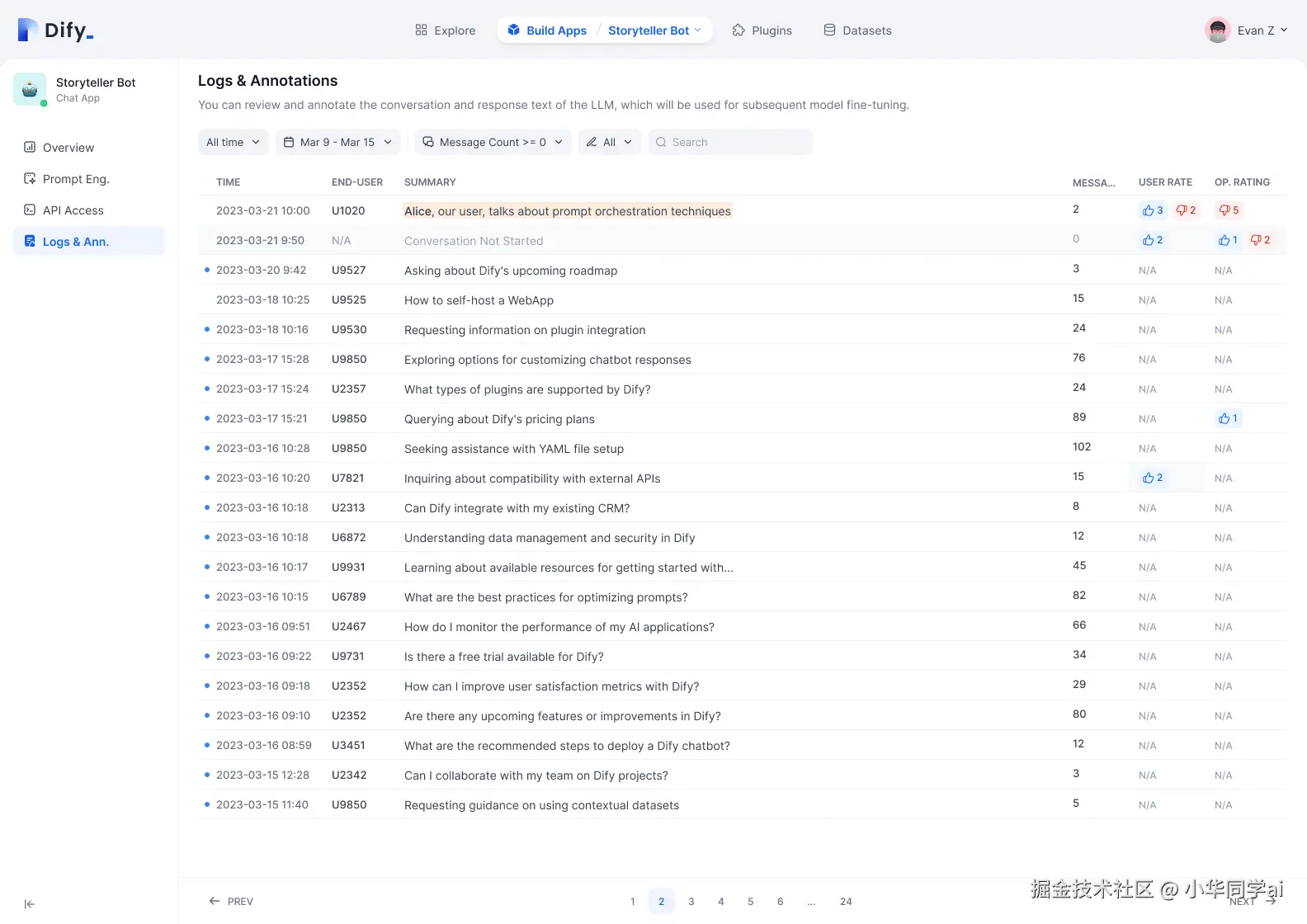Open the Message Count >= 0 dropdown
Screen dimensions: 1307x924
coord(493,142)
